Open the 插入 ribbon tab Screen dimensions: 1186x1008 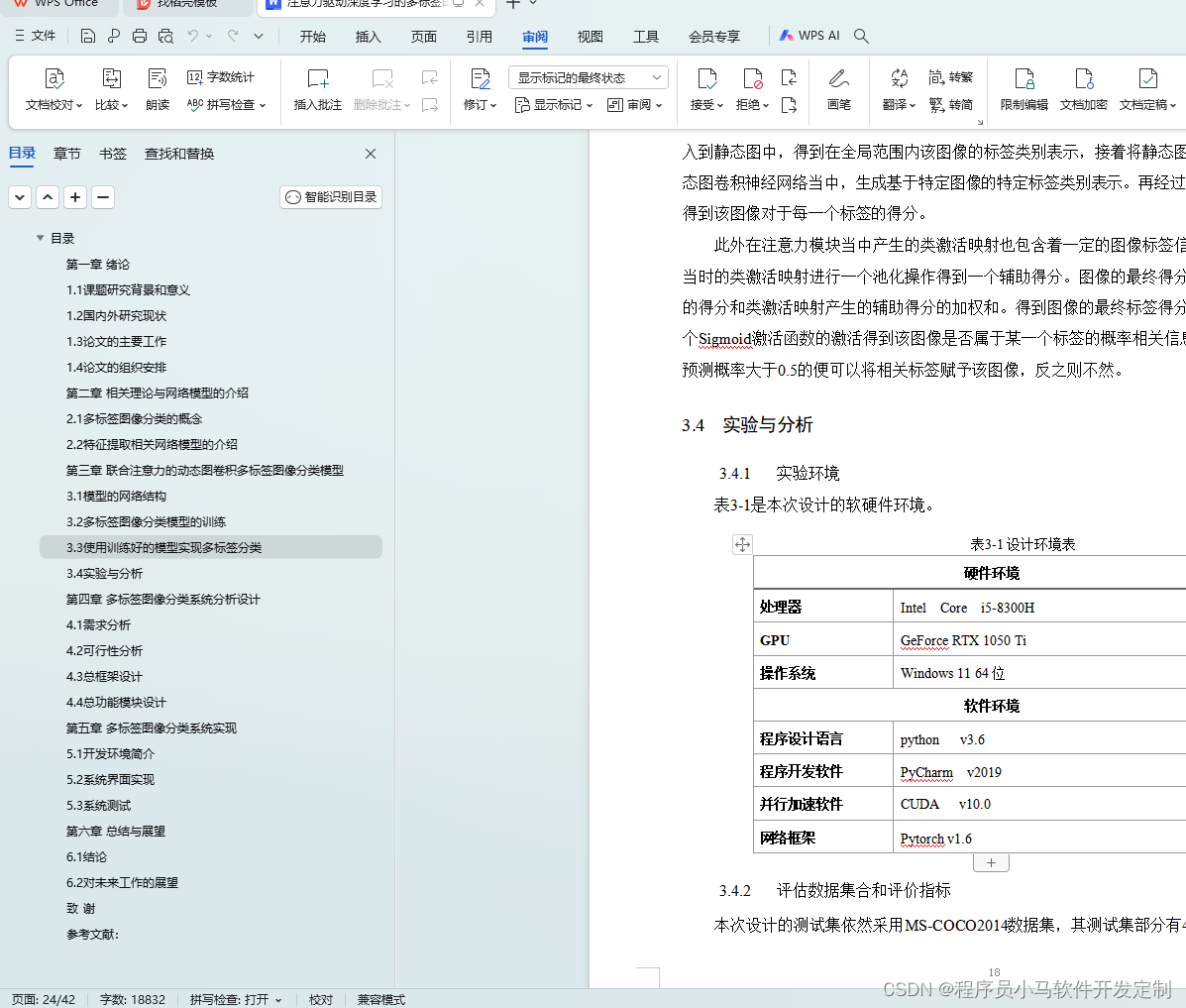coord(368,37)
